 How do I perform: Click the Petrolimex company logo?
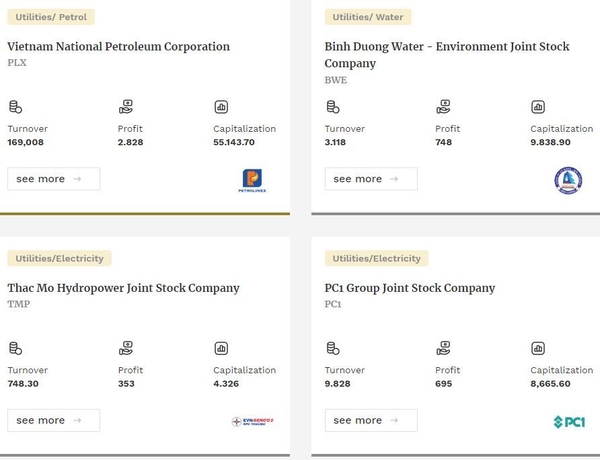(252, 180)
